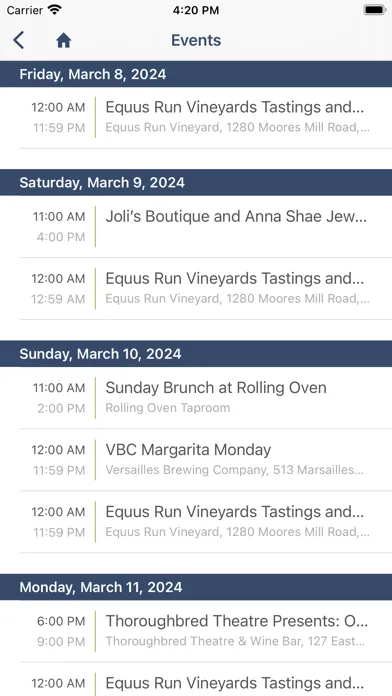Viewport: 392px width, 696px height.
Task: Tap the battery indicator icon
Action: tap(374, 10)
